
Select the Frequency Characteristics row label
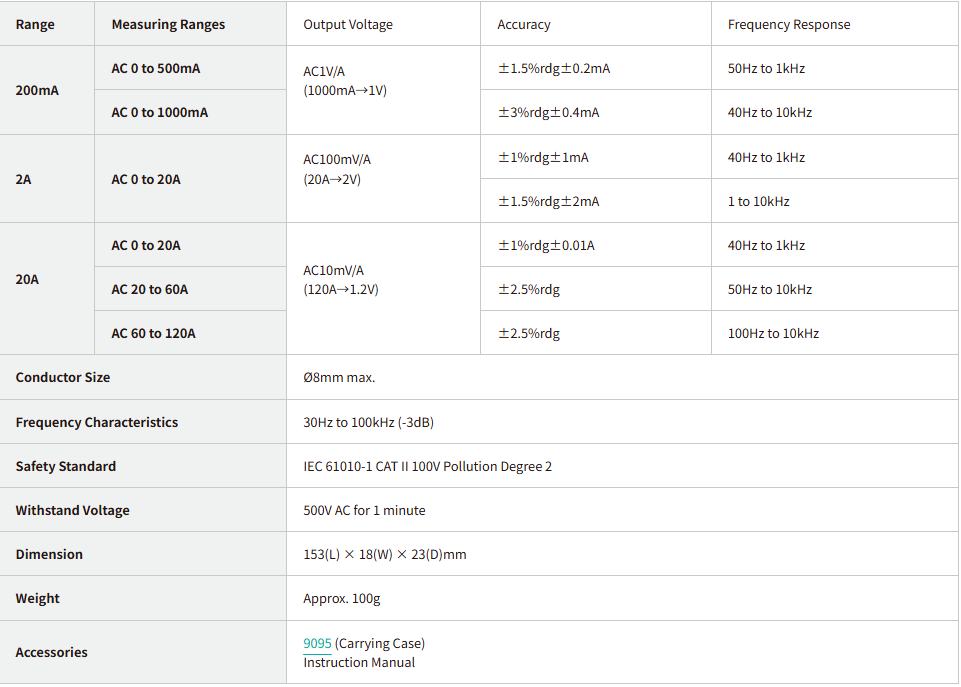[x=97, y=422]
